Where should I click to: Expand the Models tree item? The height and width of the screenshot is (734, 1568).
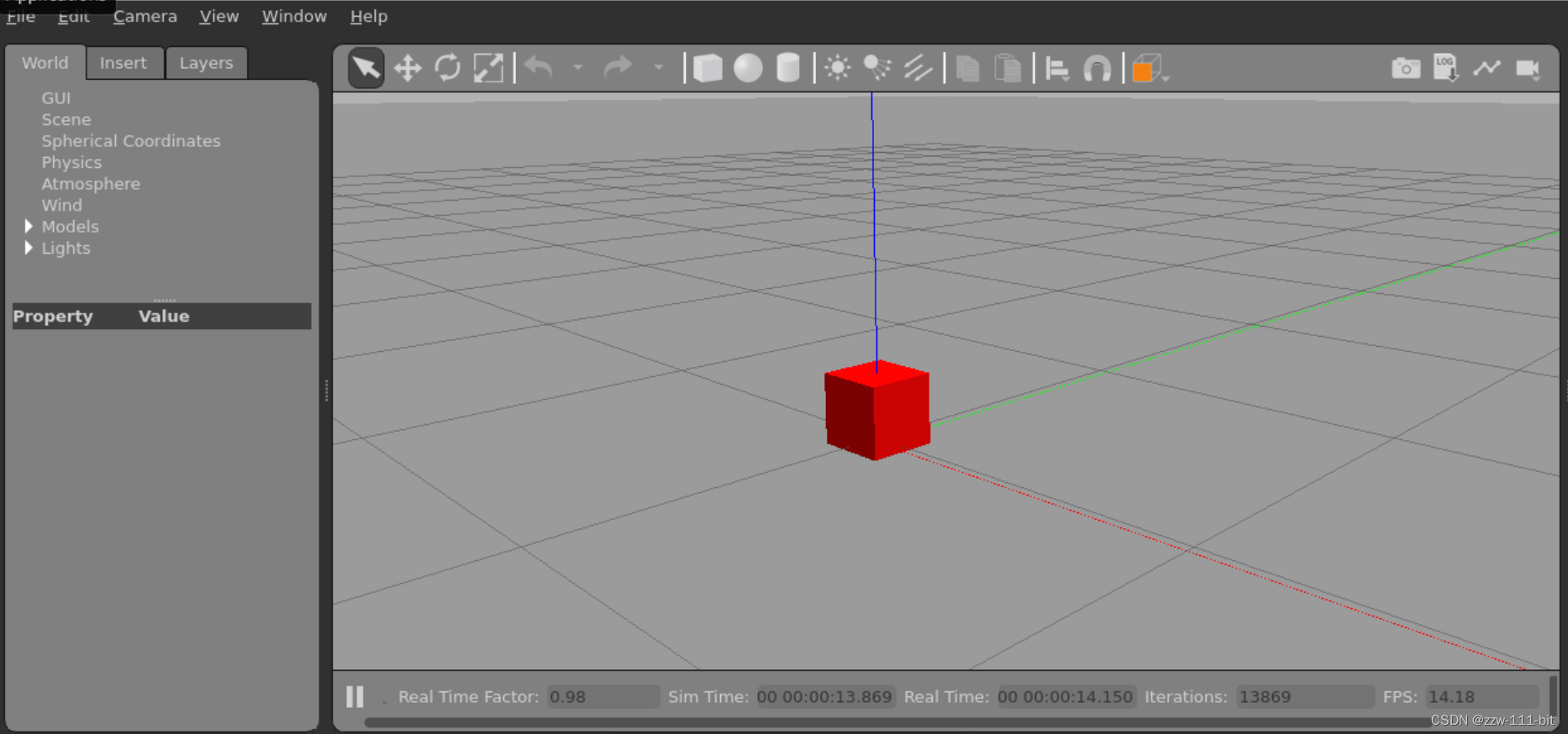point(29,226)
